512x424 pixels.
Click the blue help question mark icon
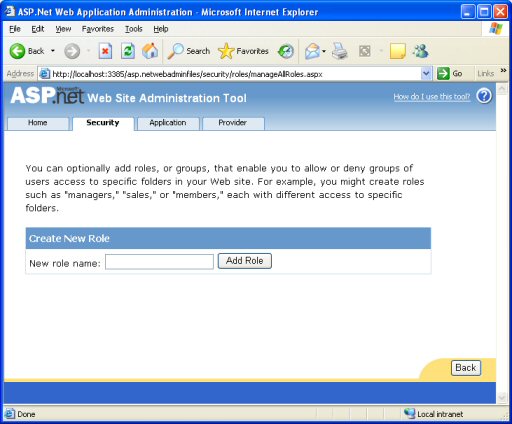coord(484,96)
